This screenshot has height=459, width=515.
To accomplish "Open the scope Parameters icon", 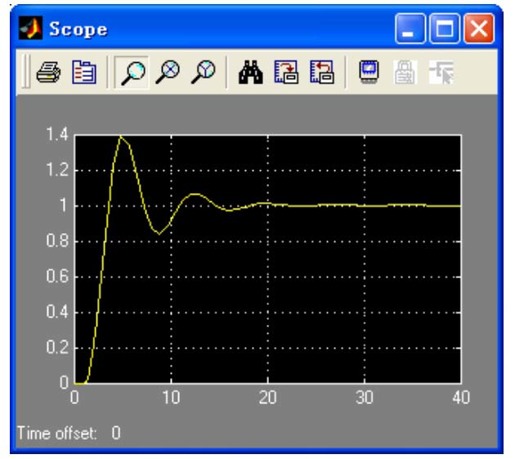I will tap(84, 72).
